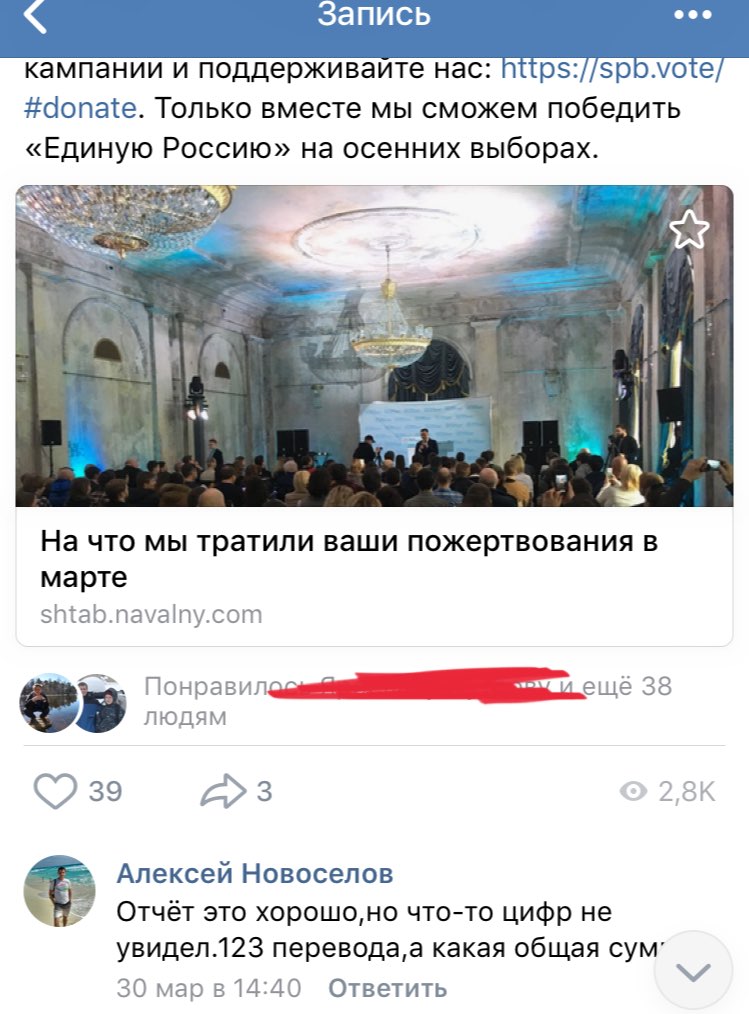Open Алексей Новоселов's profile name
This screenshot has width=749, height=1014.
pyautogui.click(x=255, y=873)
